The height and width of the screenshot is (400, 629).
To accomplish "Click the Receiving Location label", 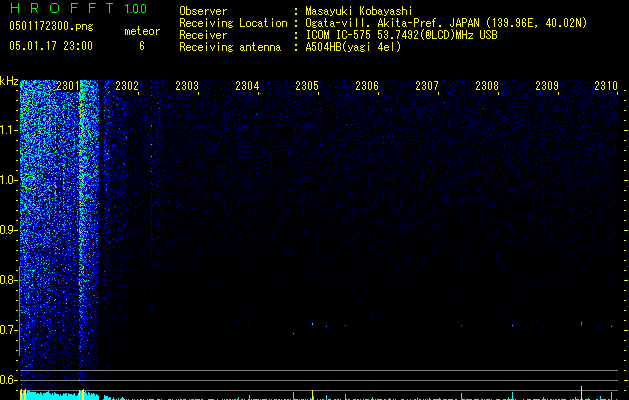I will pos(233,23).
